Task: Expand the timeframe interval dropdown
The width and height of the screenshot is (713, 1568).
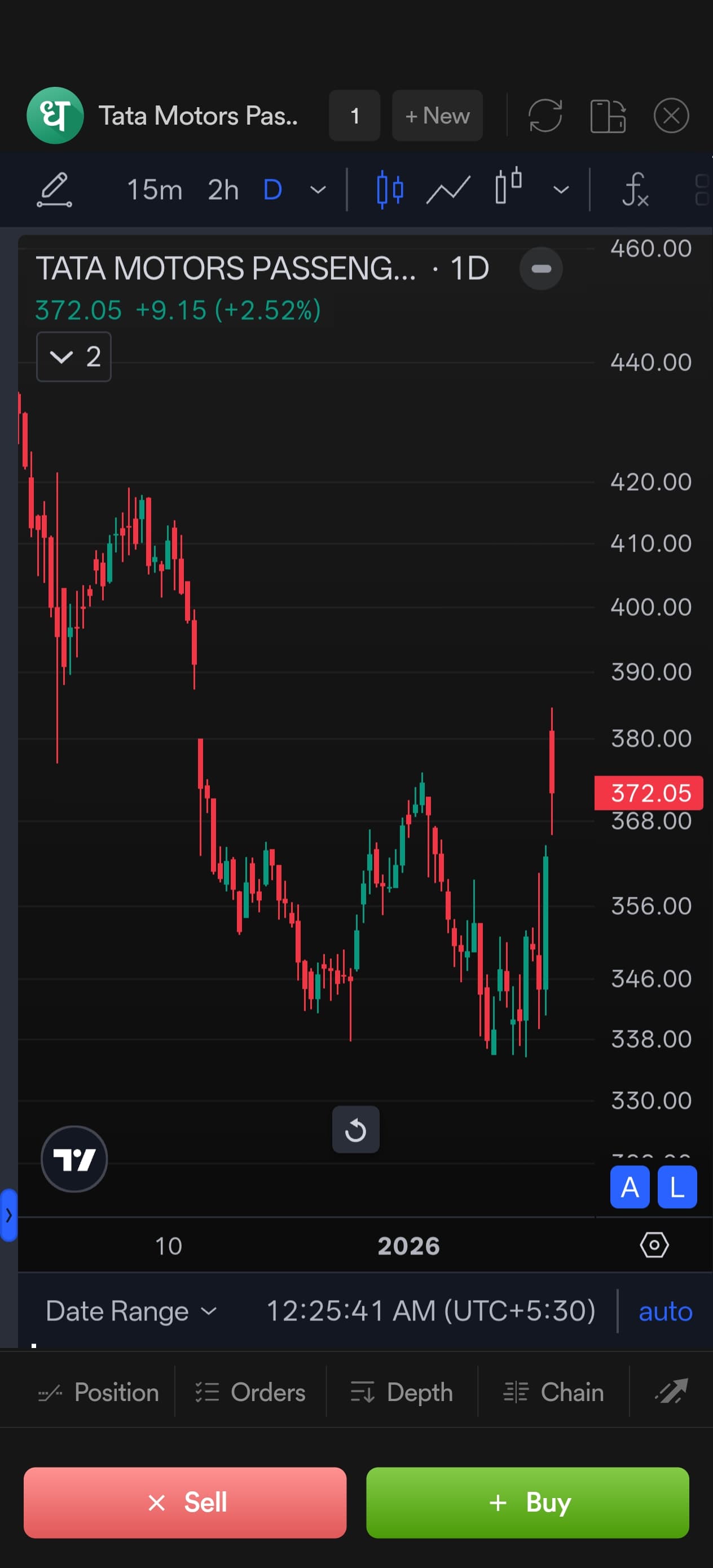Action: click(x=318, y=190)
